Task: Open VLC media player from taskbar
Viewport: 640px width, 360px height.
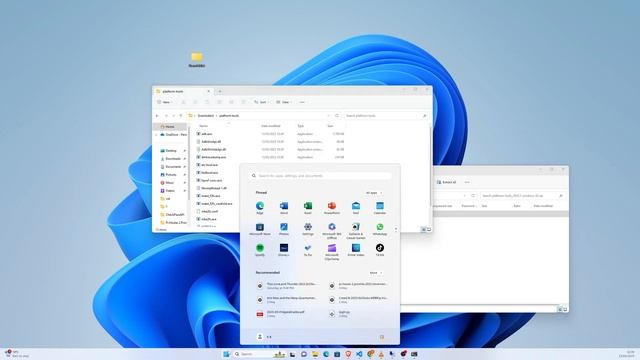Action: [381, 354]
